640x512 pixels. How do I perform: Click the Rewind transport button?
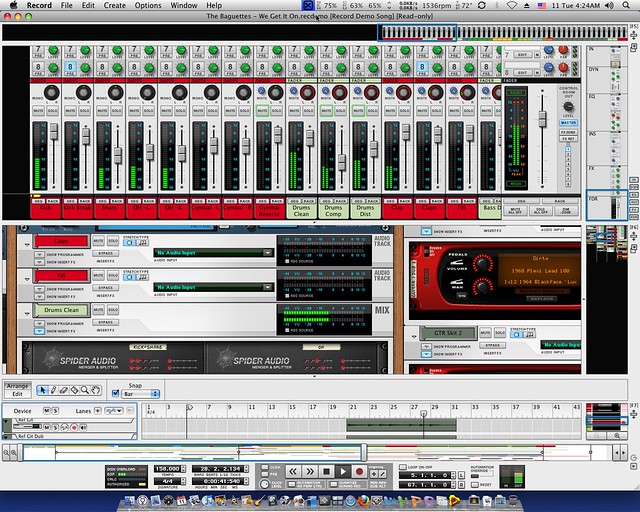(x=293, y=472)
